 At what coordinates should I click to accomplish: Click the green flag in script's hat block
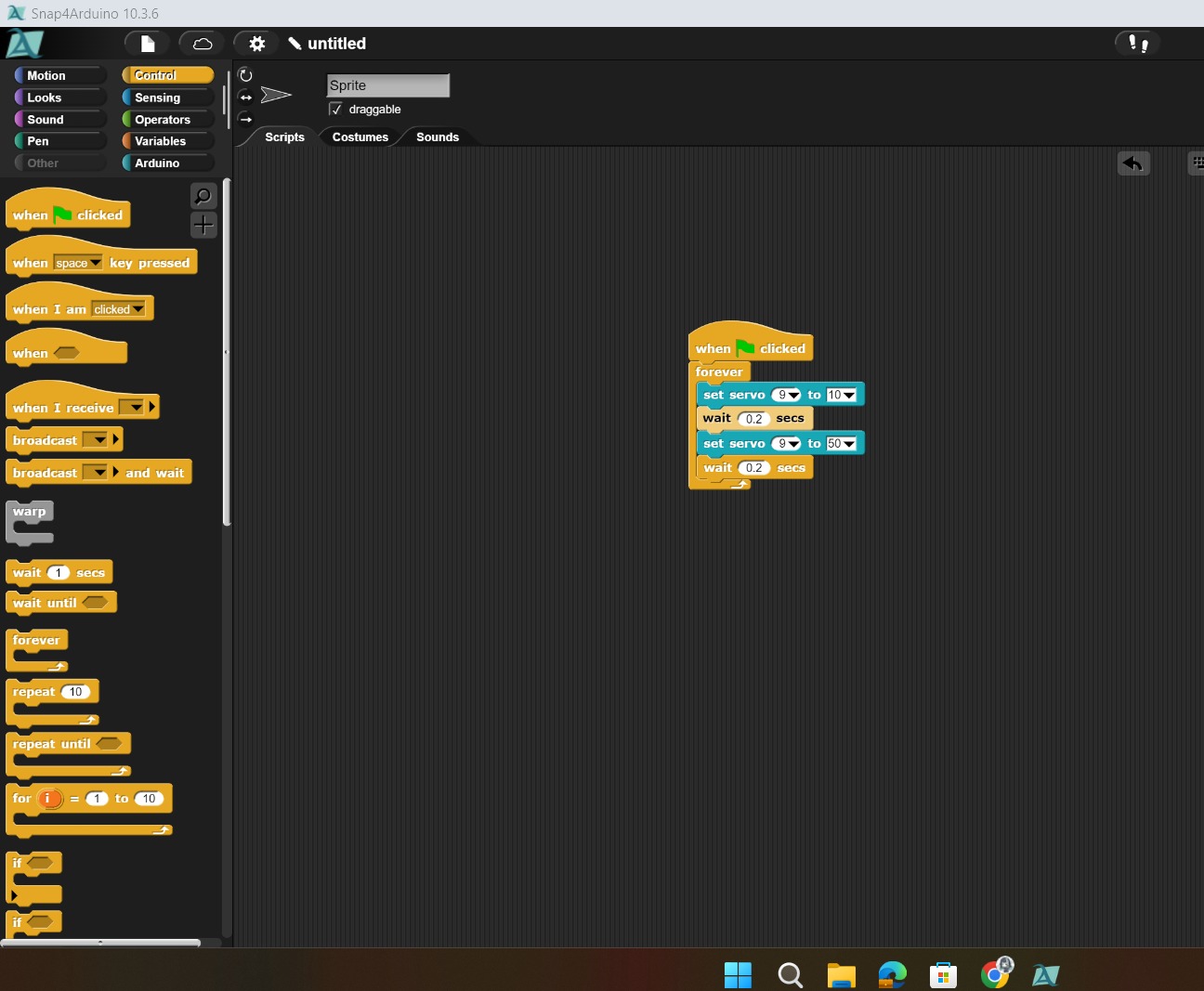click(x=745, y=347)
